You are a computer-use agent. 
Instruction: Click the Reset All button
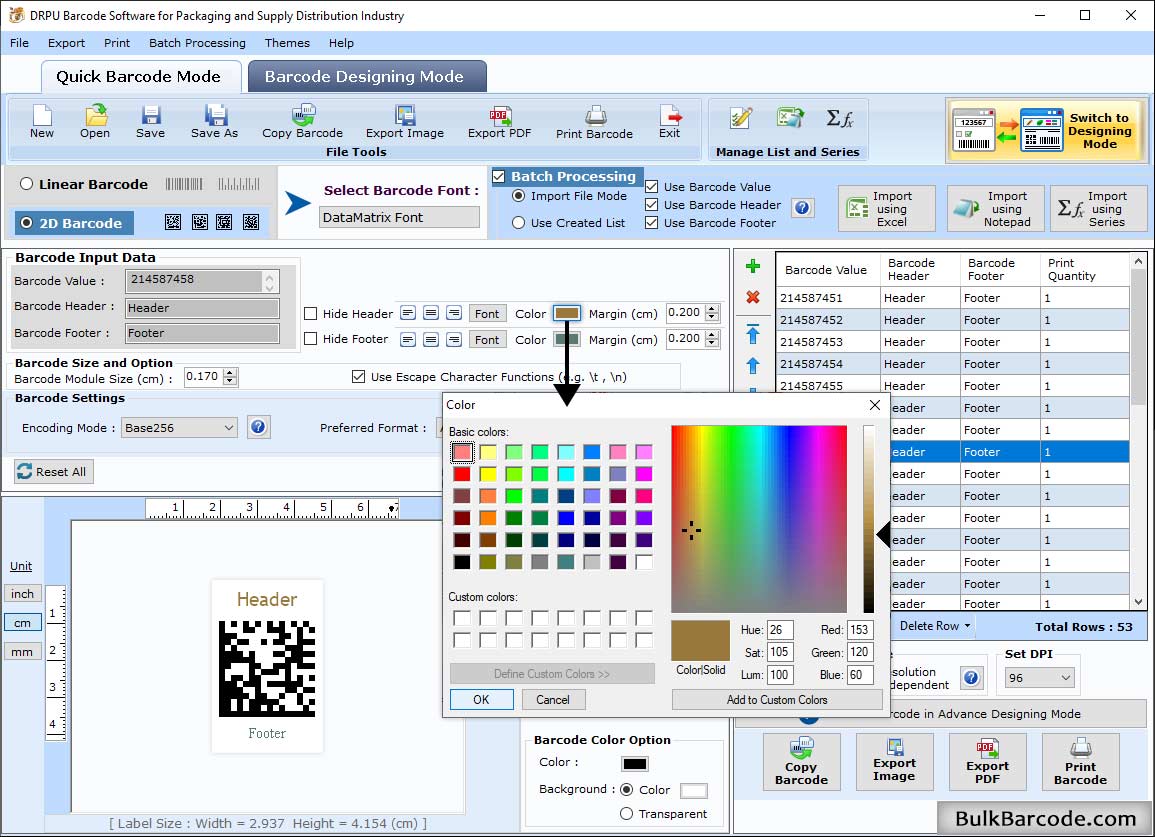[53, 472]
